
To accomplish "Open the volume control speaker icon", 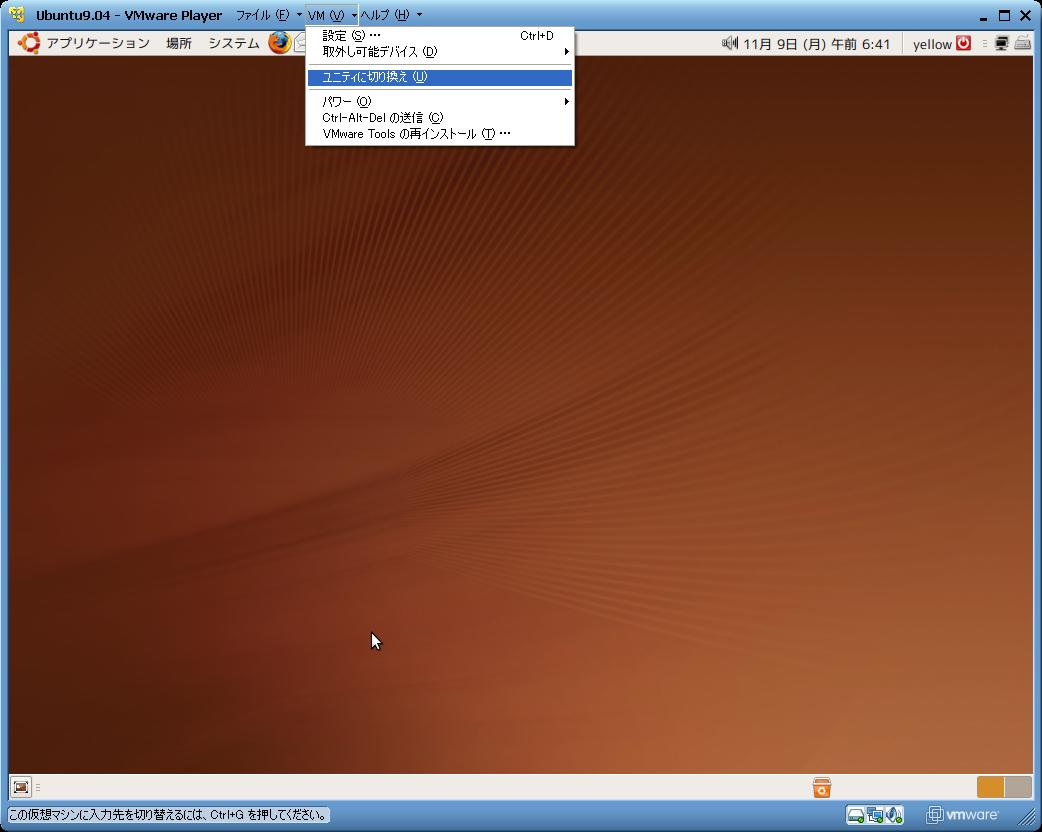I will (730, 43).
